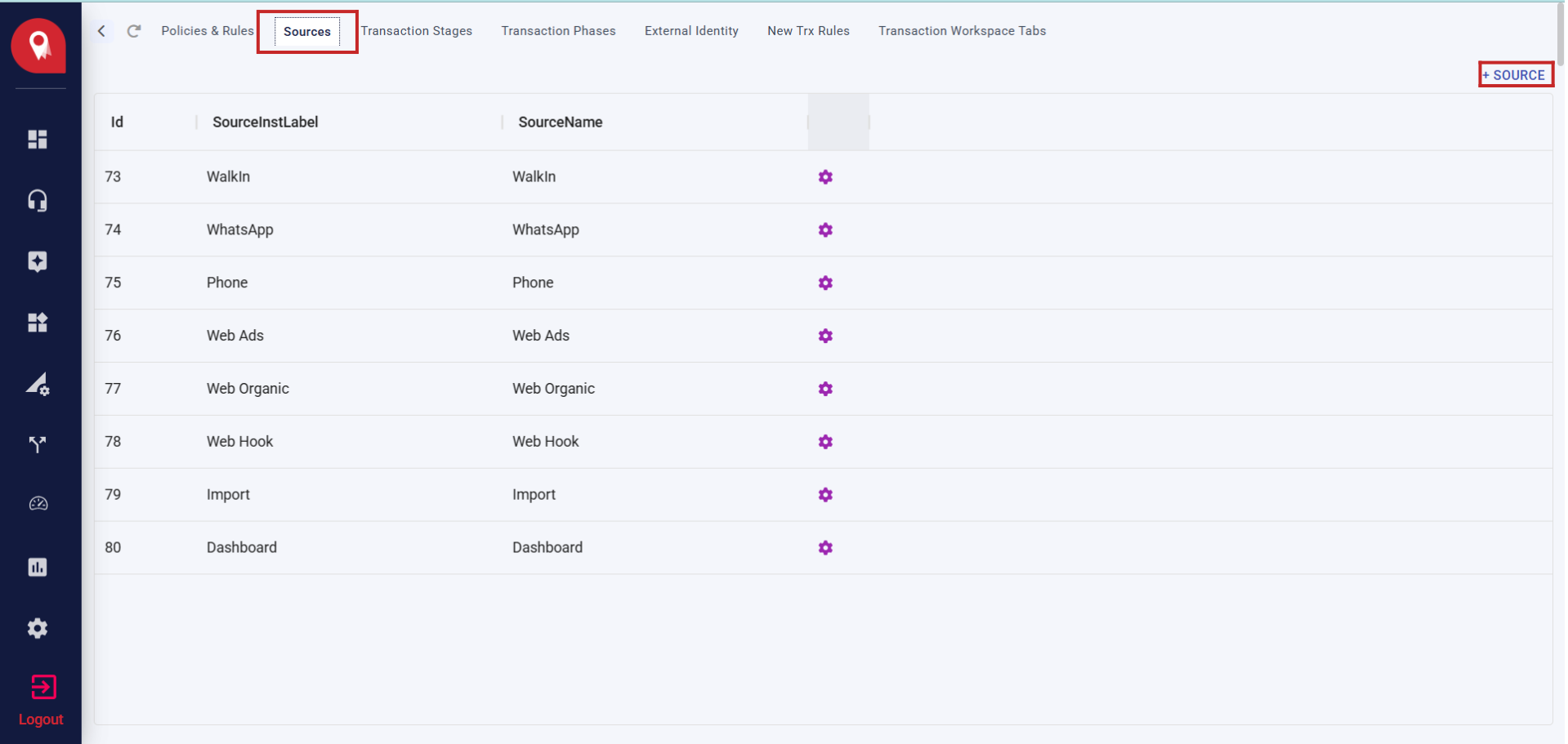This screenshot has width=1568, height=744.
Task: Open the widgets icon in sidebar
Action: 38,323
